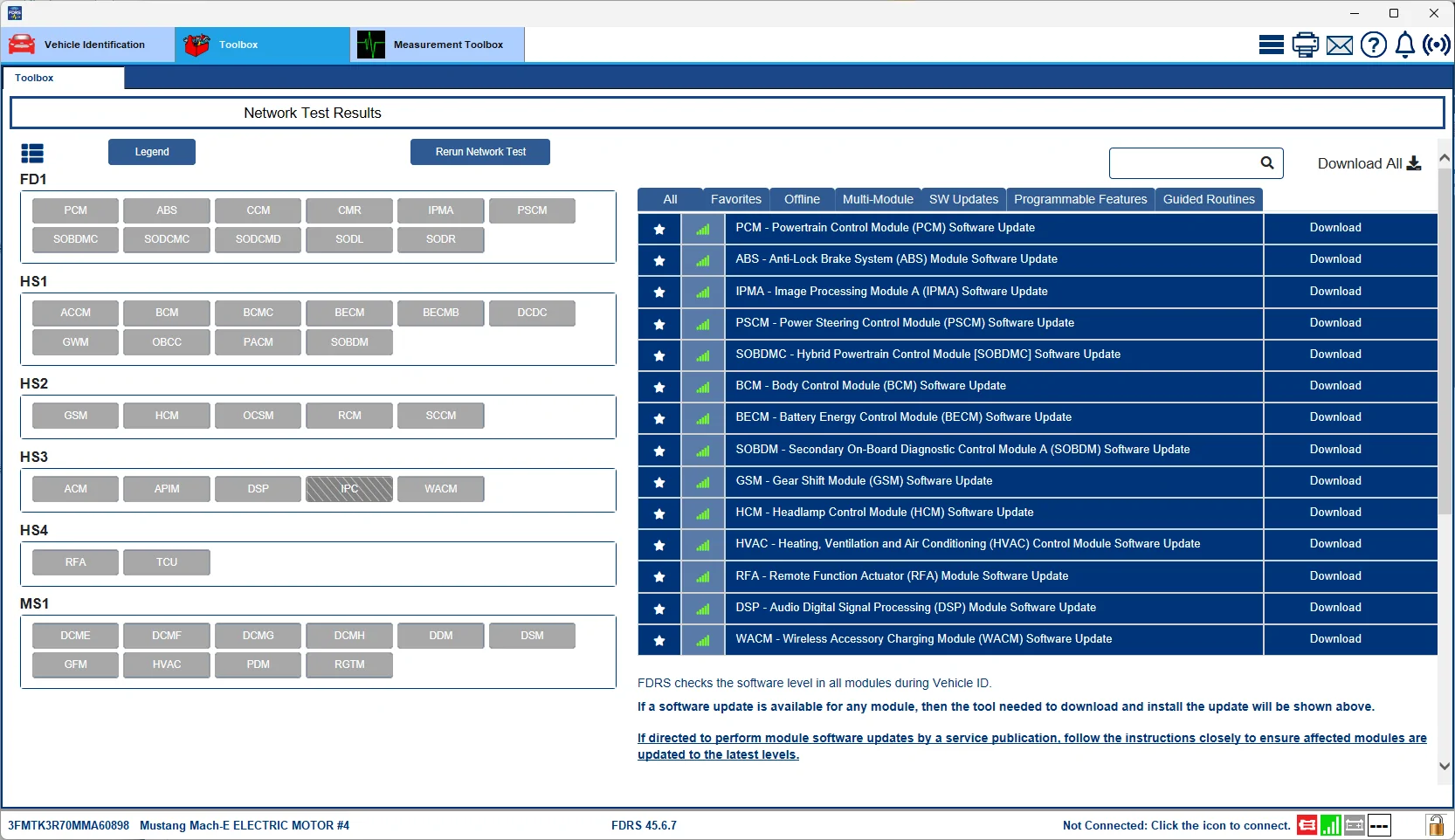The width and height of the screenshot is (1455, 840).
Task: Select the Offline filter tab
Action: click(802, 199)
